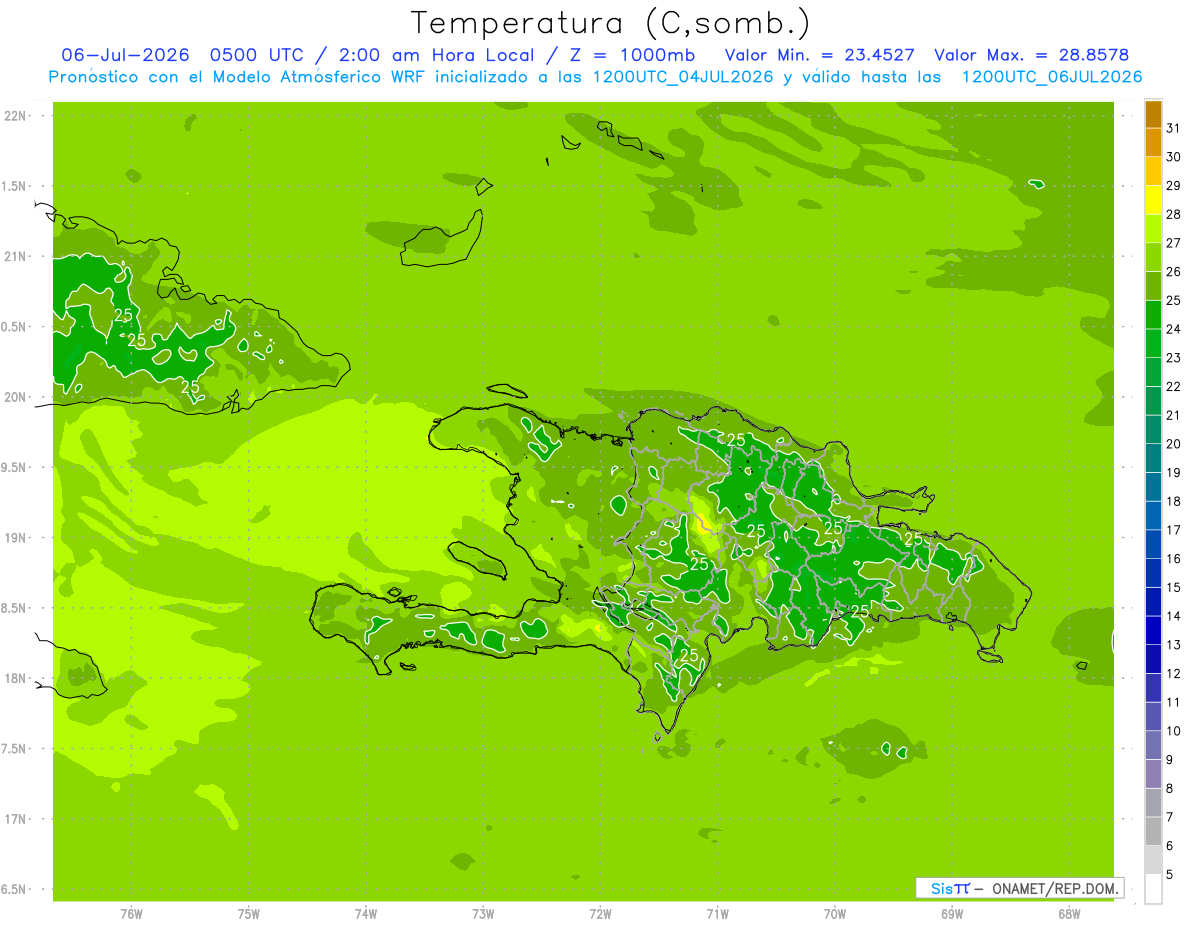Click the teal band between 19 and 20
1200x927 pixels.
(1153, 459)
